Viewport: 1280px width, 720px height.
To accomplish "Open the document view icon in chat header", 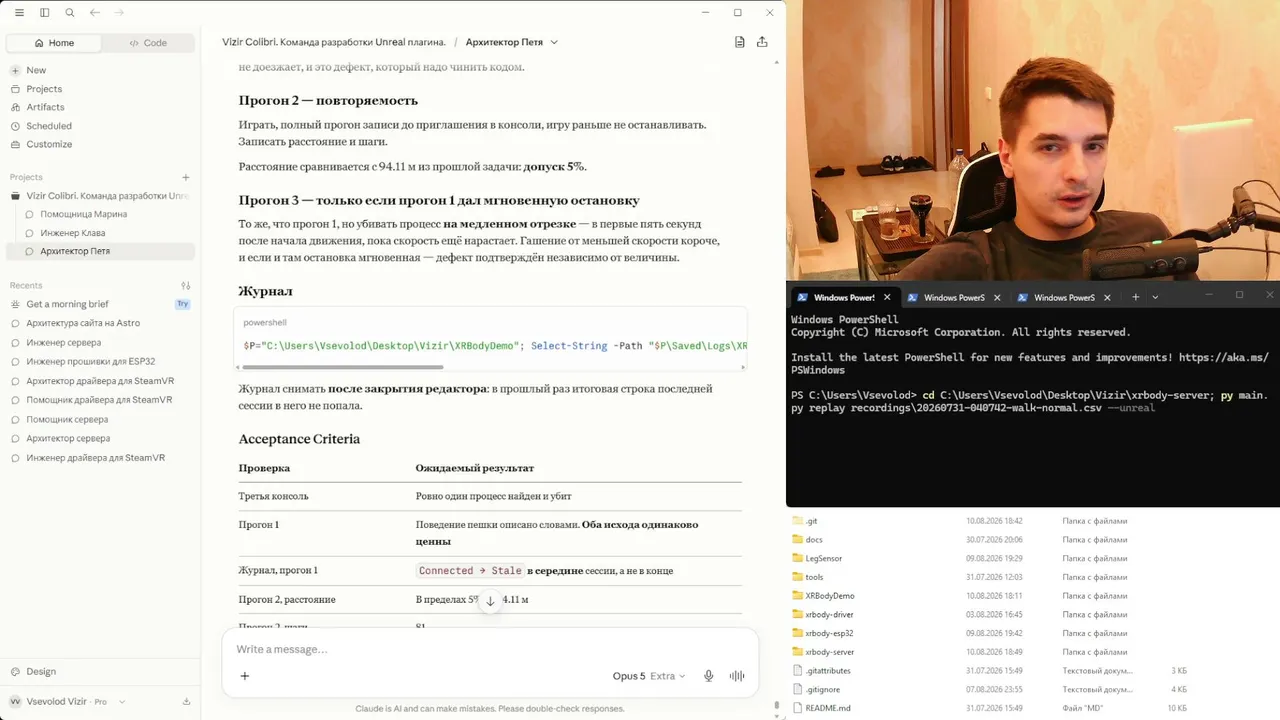I will point(740,42).
